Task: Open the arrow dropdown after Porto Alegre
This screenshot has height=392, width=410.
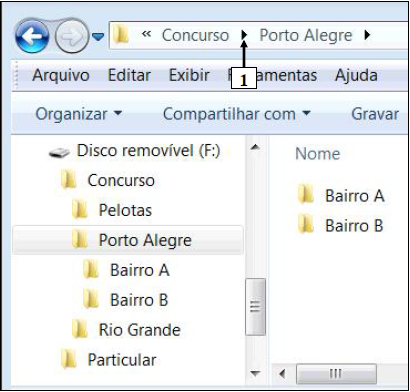Action: [367, 35]
